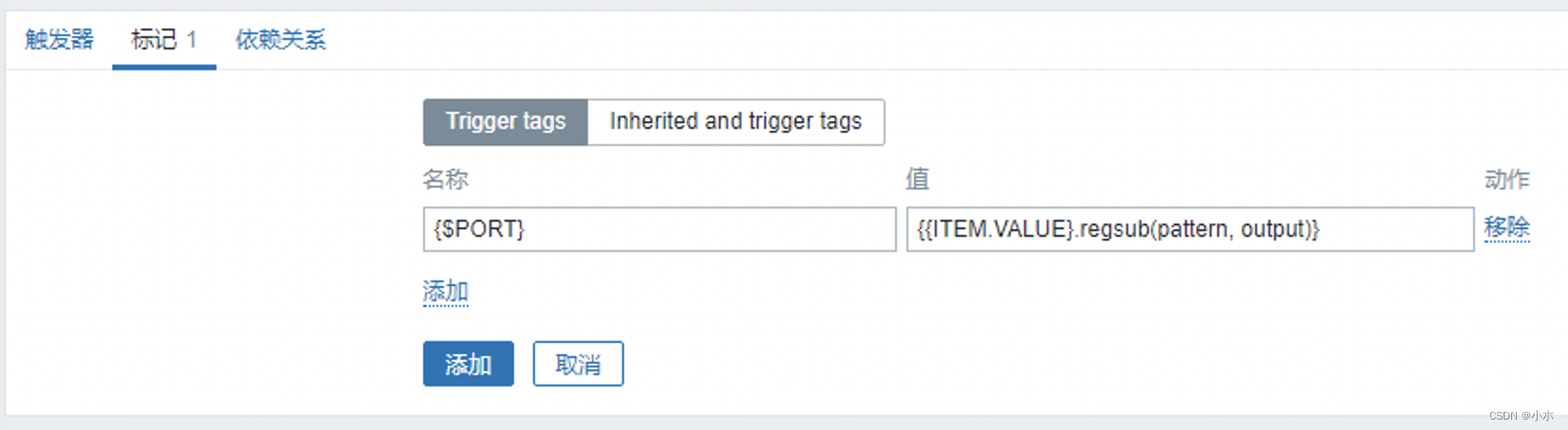Image resolution: width=1568 pixels, height=430 pixels.
Task: Open the 依赖关系 tab
Action: [x=281, y=40]
